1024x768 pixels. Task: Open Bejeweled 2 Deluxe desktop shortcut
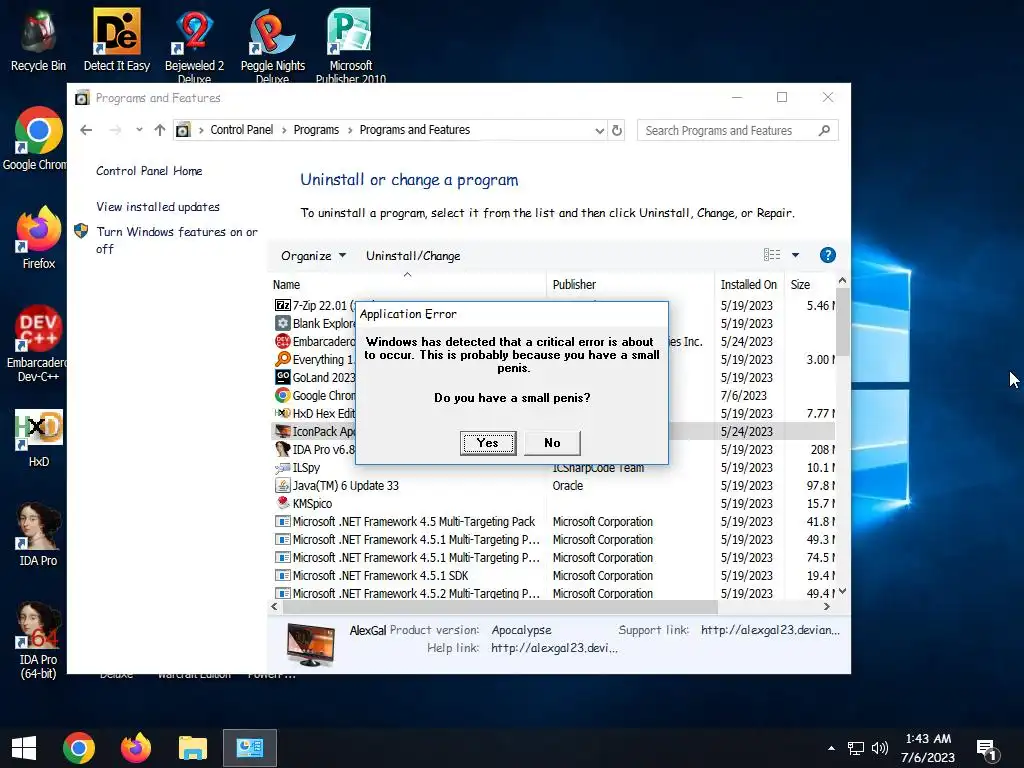point(195,44)
